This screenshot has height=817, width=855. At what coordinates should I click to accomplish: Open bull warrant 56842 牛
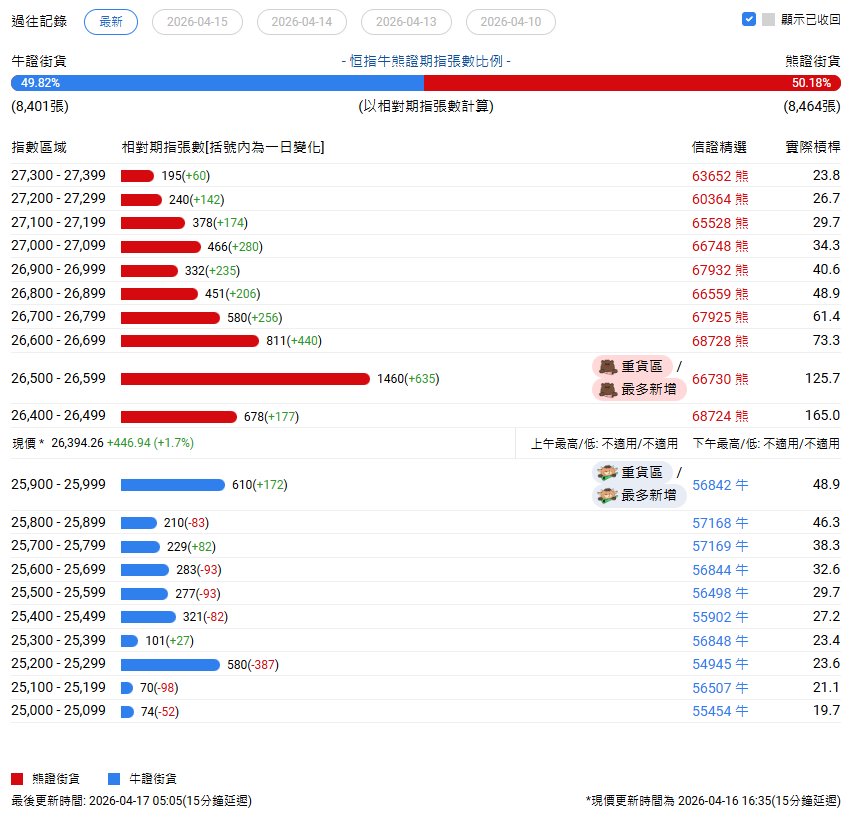coord(720,485)
